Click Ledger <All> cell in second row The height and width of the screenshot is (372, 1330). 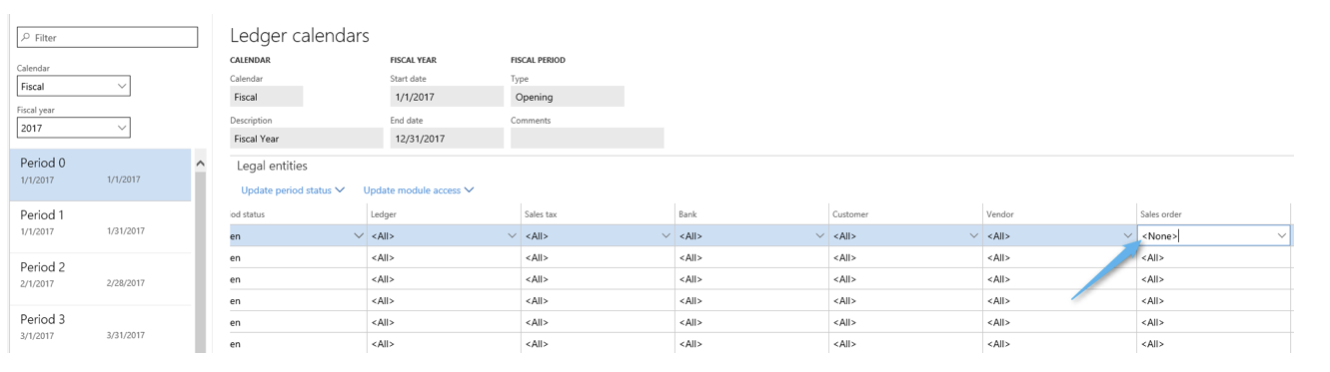click(444, 257)
